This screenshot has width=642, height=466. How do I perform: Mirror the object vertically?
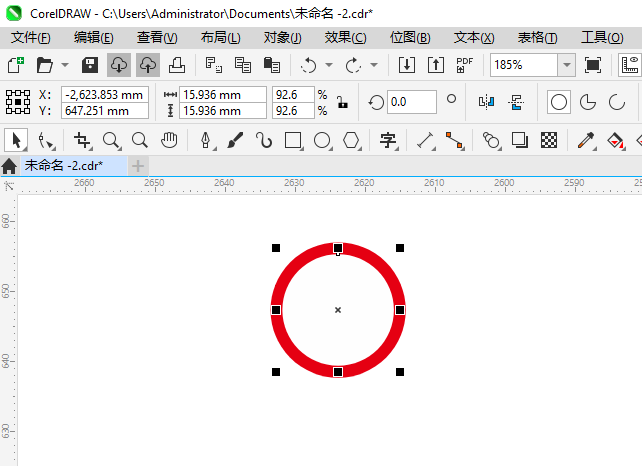tap(516, 102)
